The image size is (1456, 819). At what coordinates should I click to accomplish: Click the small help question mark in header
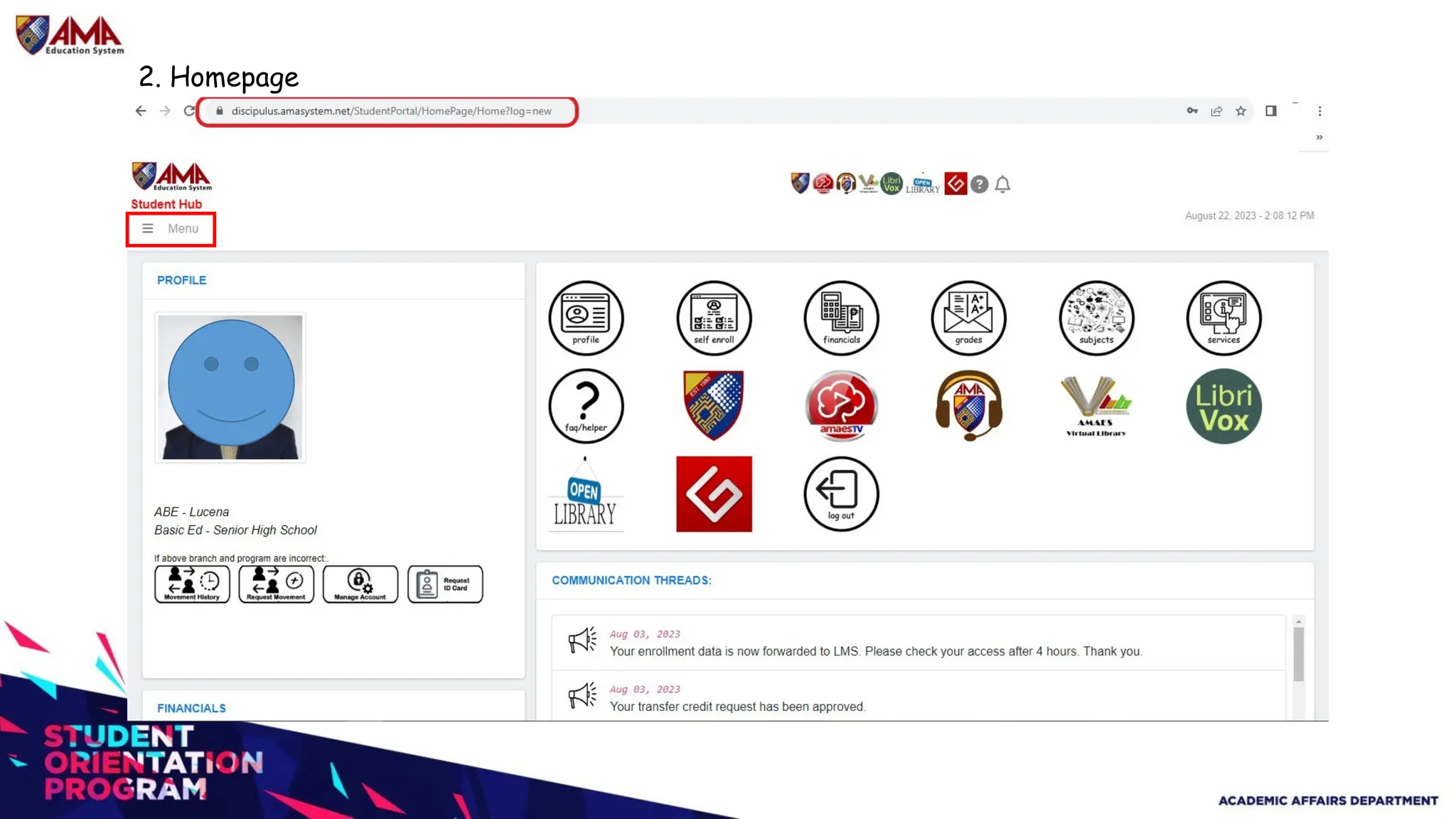click(979, 185)
